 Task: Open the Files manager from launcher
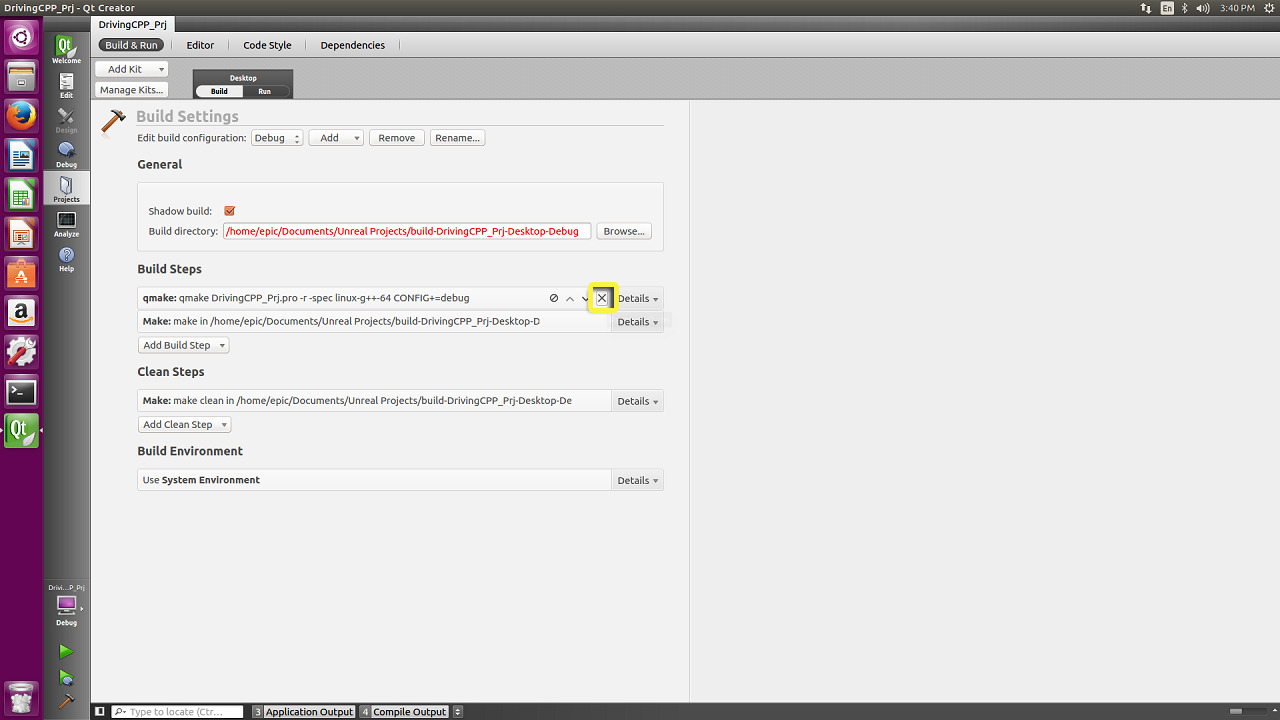(21, 76)
